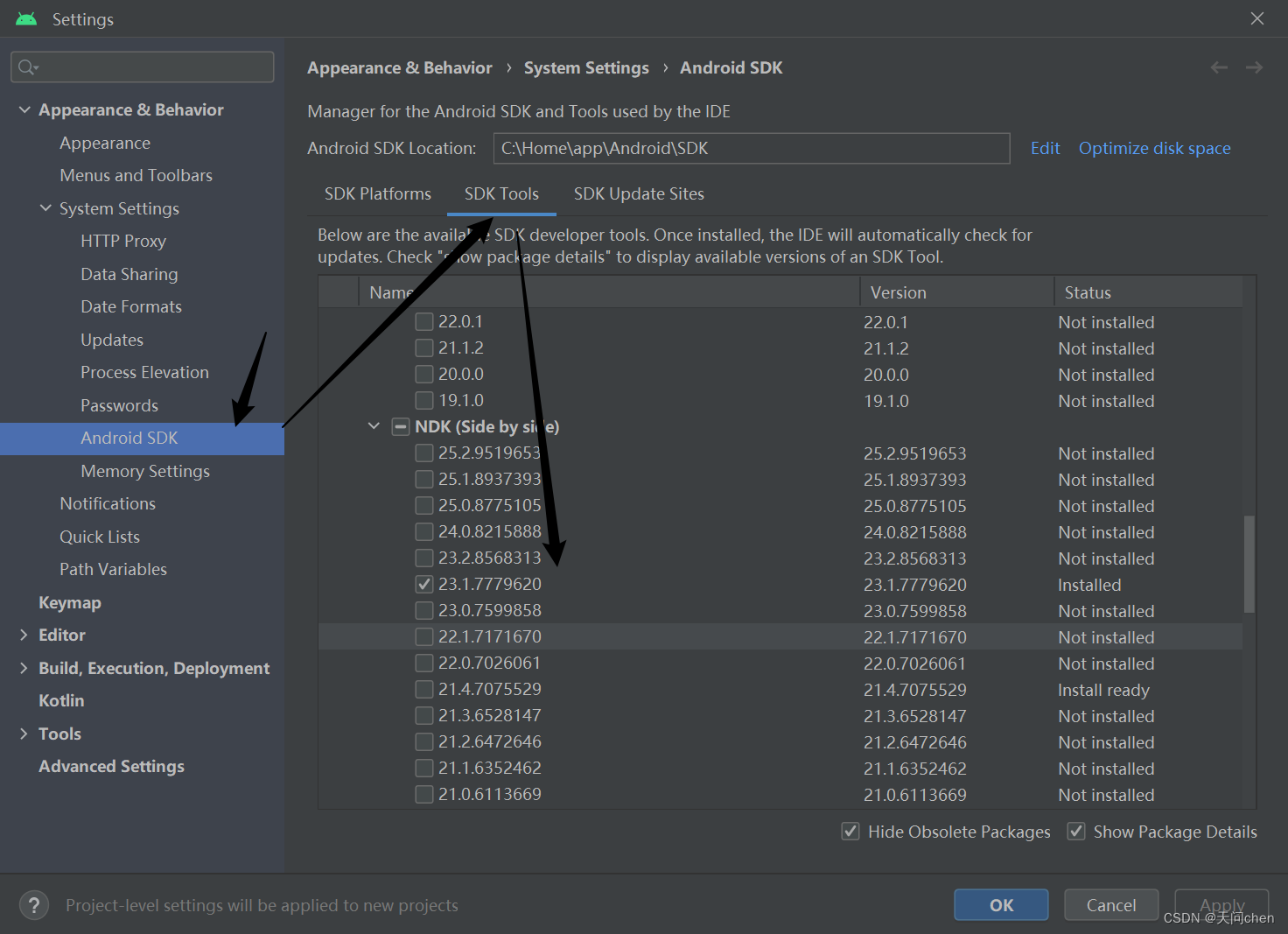1288x934 pixels.
Task: Switch to the SDK Platforms tab
Action: click(378, 194)
